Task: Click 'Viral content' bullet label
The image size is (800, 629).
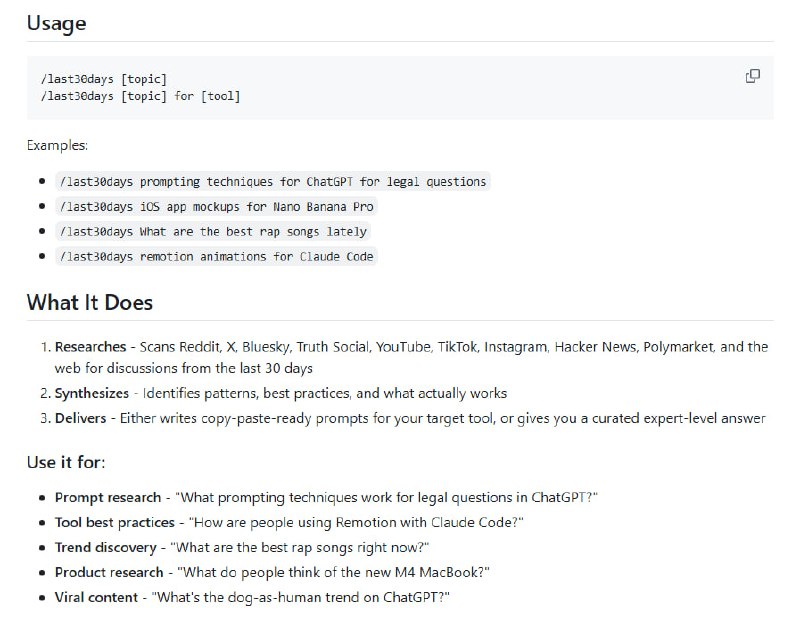Action: click(x=97, y=597)
